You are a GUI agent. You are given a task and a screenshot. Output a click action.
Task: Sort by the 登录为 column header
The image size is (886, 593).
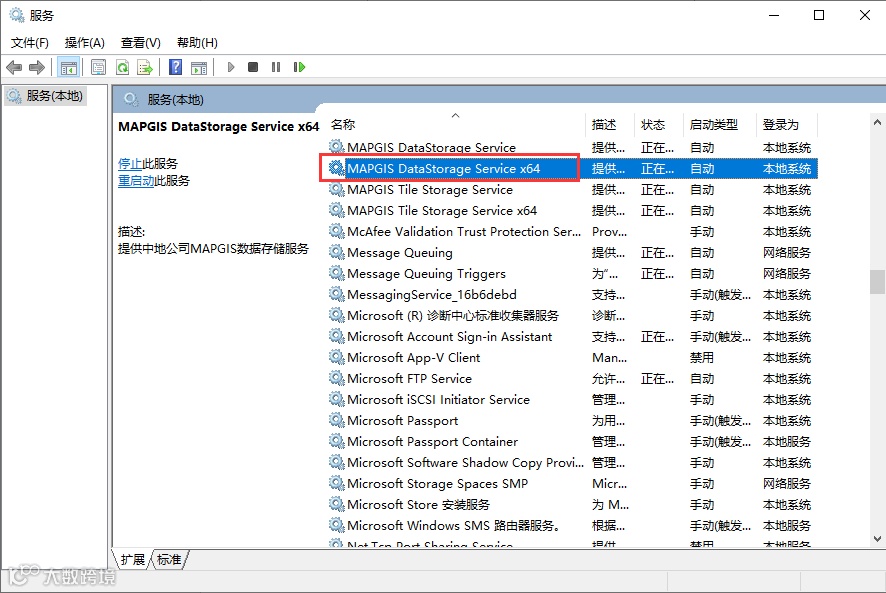coord(787,124)
